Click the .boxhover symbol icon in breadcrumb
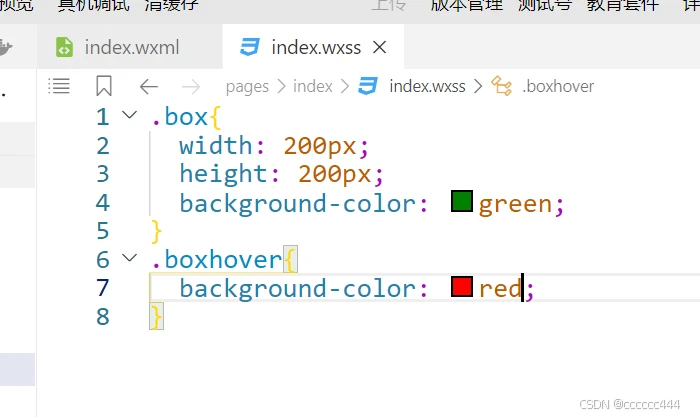Image resolution: width=700 pixels, height=417 pixels. [502, 86]
